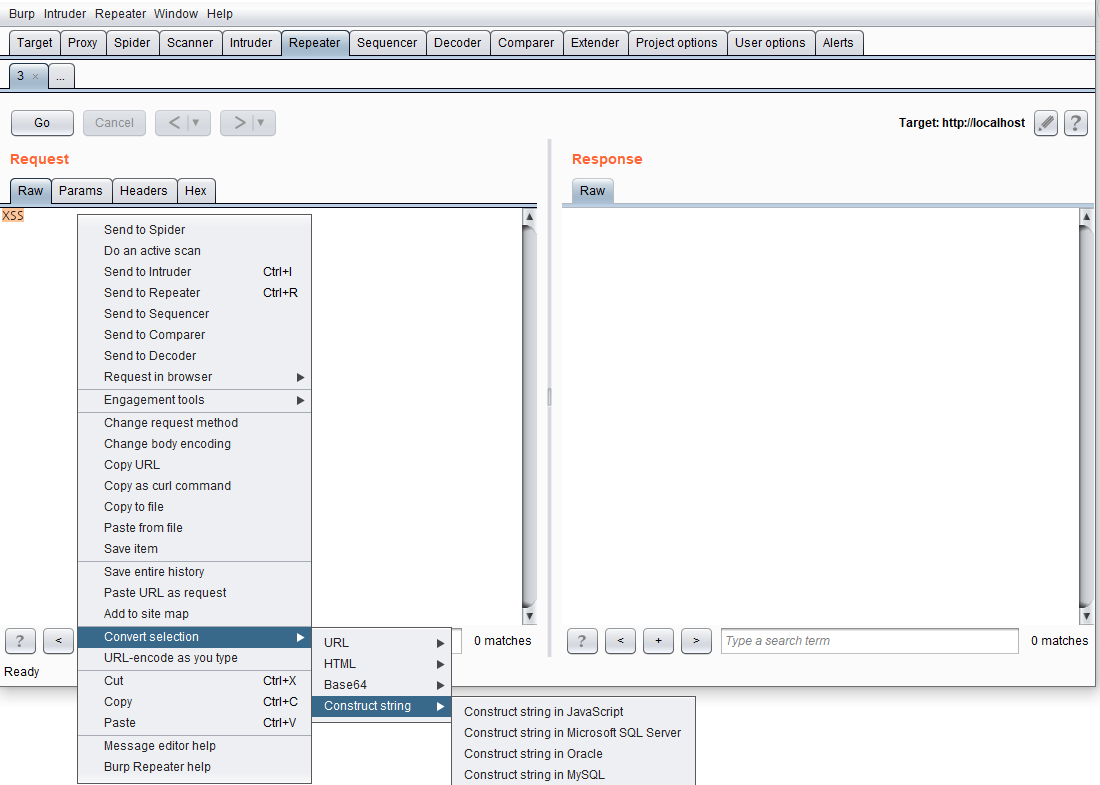This screenshot has width=1100, height=785.
Task: Click request pane scrollbar down arrow
Action: click(x=530, y=617)
